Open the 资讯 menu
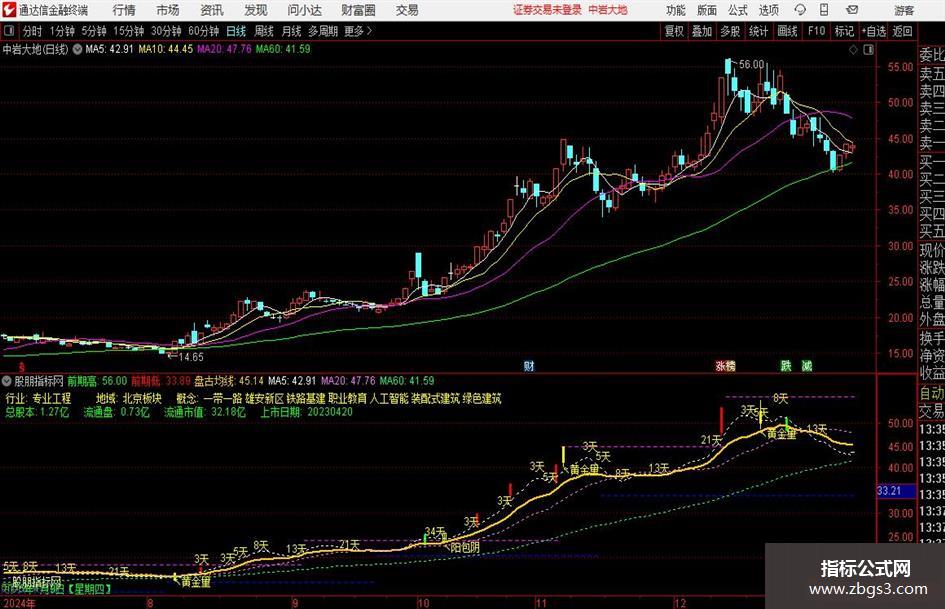Screen dimensions: 945x609 (212, 10)
